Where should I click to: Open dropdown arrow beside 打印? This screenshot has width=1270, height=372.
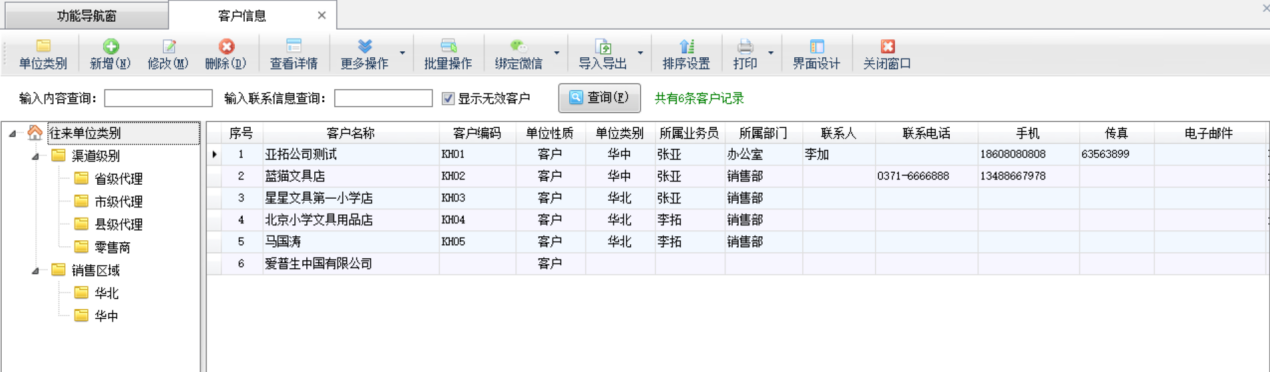771,53
